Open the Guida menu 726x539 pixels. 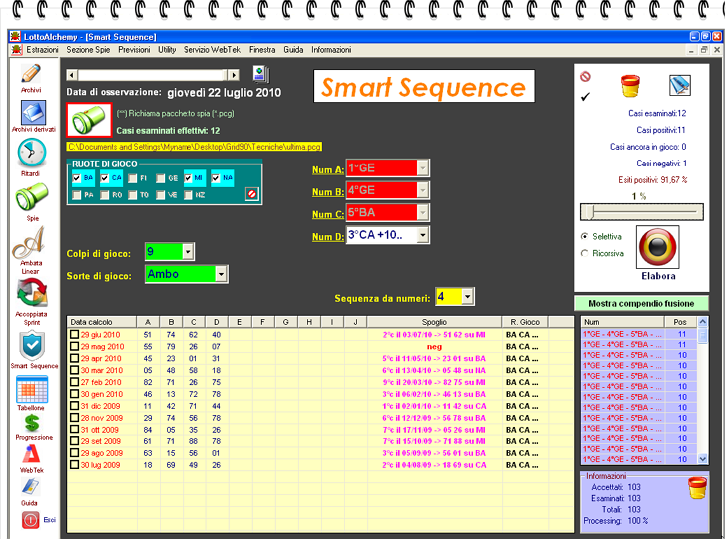coord(293,50)
